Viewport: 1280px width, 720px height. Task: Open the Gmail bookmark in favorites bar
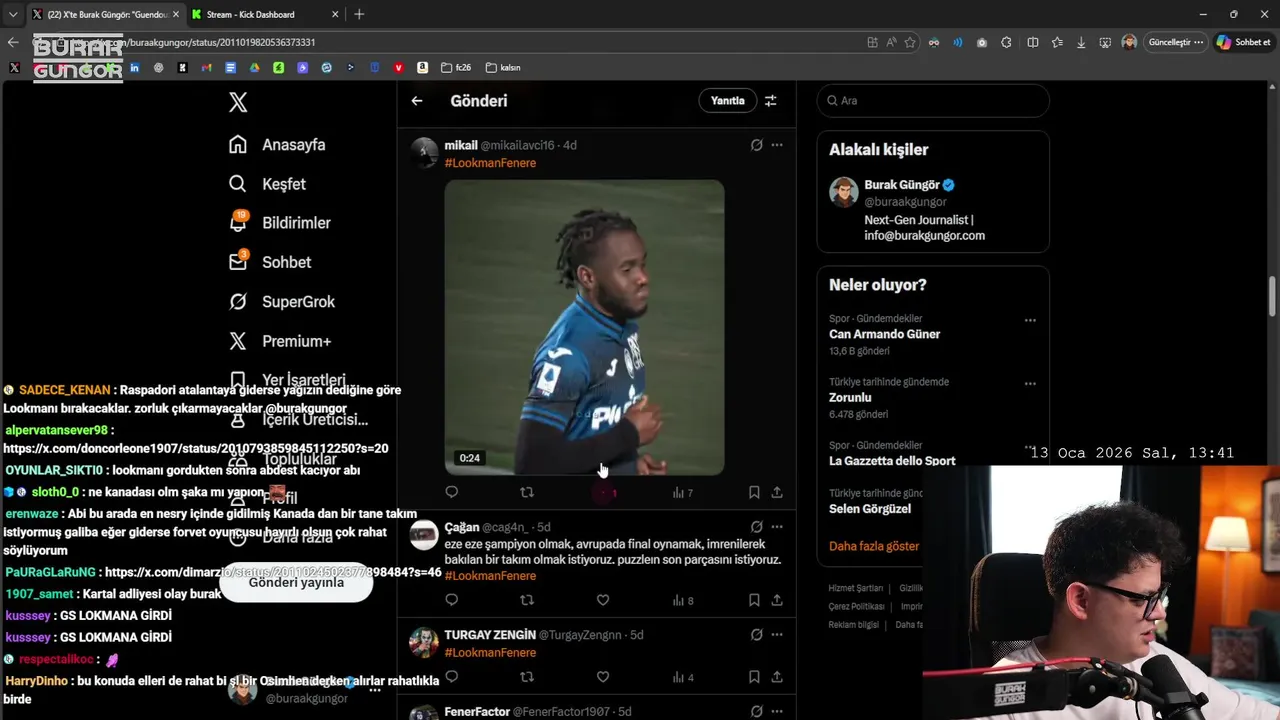206,68
